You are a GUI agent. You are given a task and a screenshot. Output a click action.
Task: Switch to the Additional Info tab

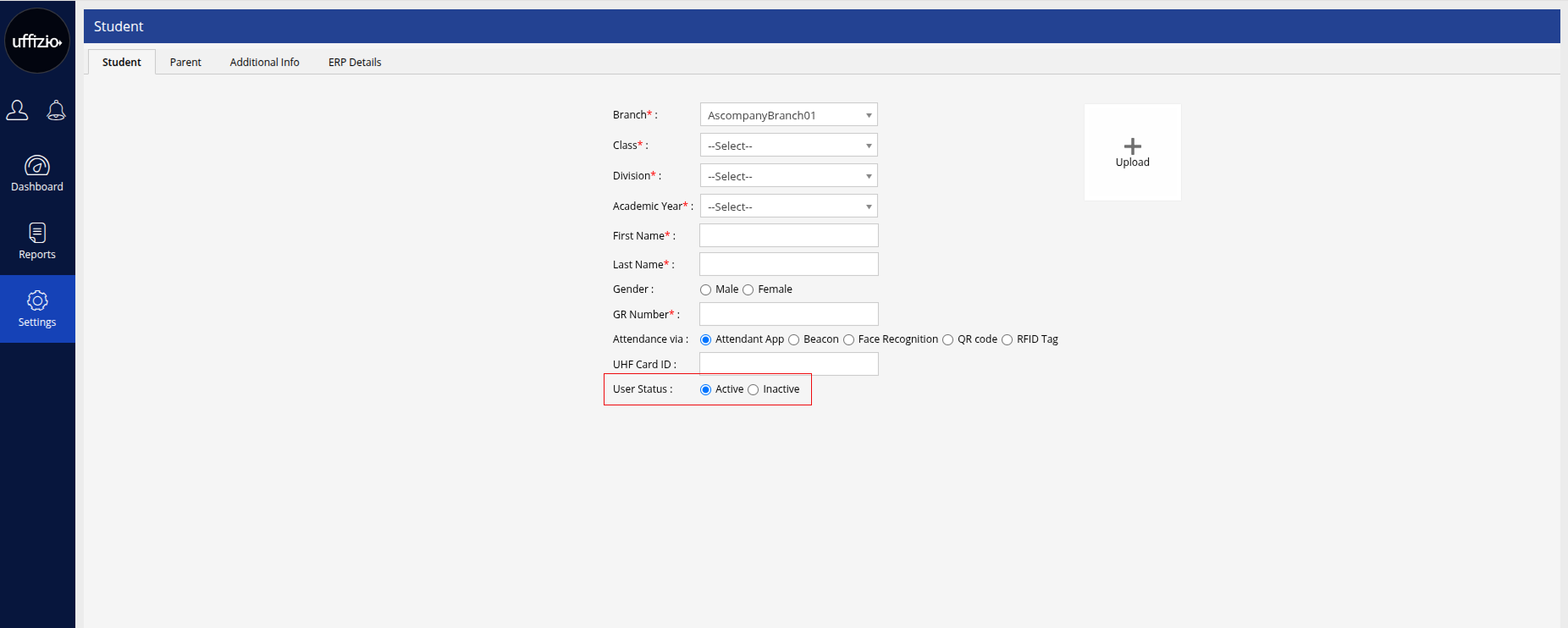pos(264,62)
